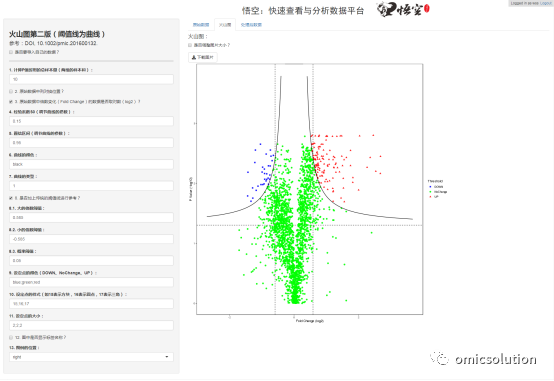
Task: Toggle checkbox 12 for showing label names
Action: (x=11, y=338)
